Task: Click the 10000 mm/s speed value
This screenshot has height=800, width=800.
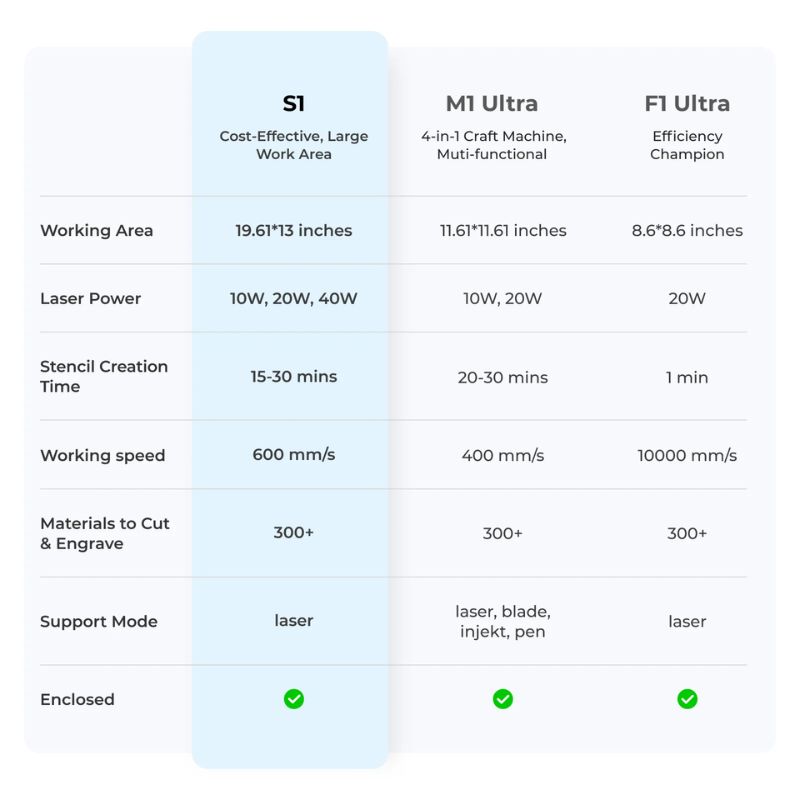Action: coord(687,455)
